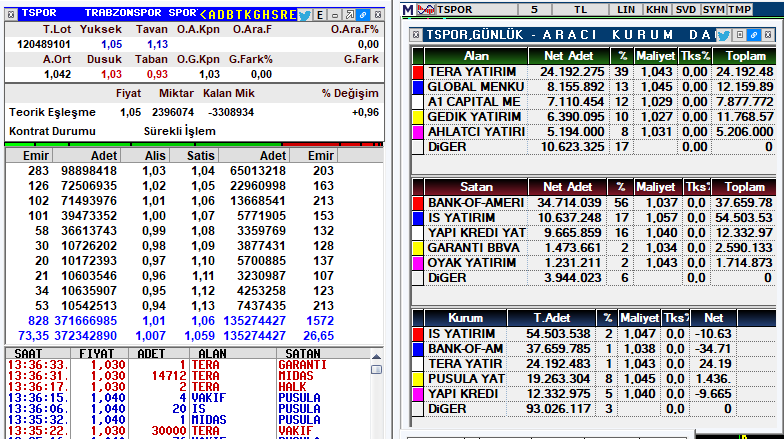The image size is (784, 439).
Task: Click trade at 13:35:22 with 30000 lots
Action: coord(190,430)
